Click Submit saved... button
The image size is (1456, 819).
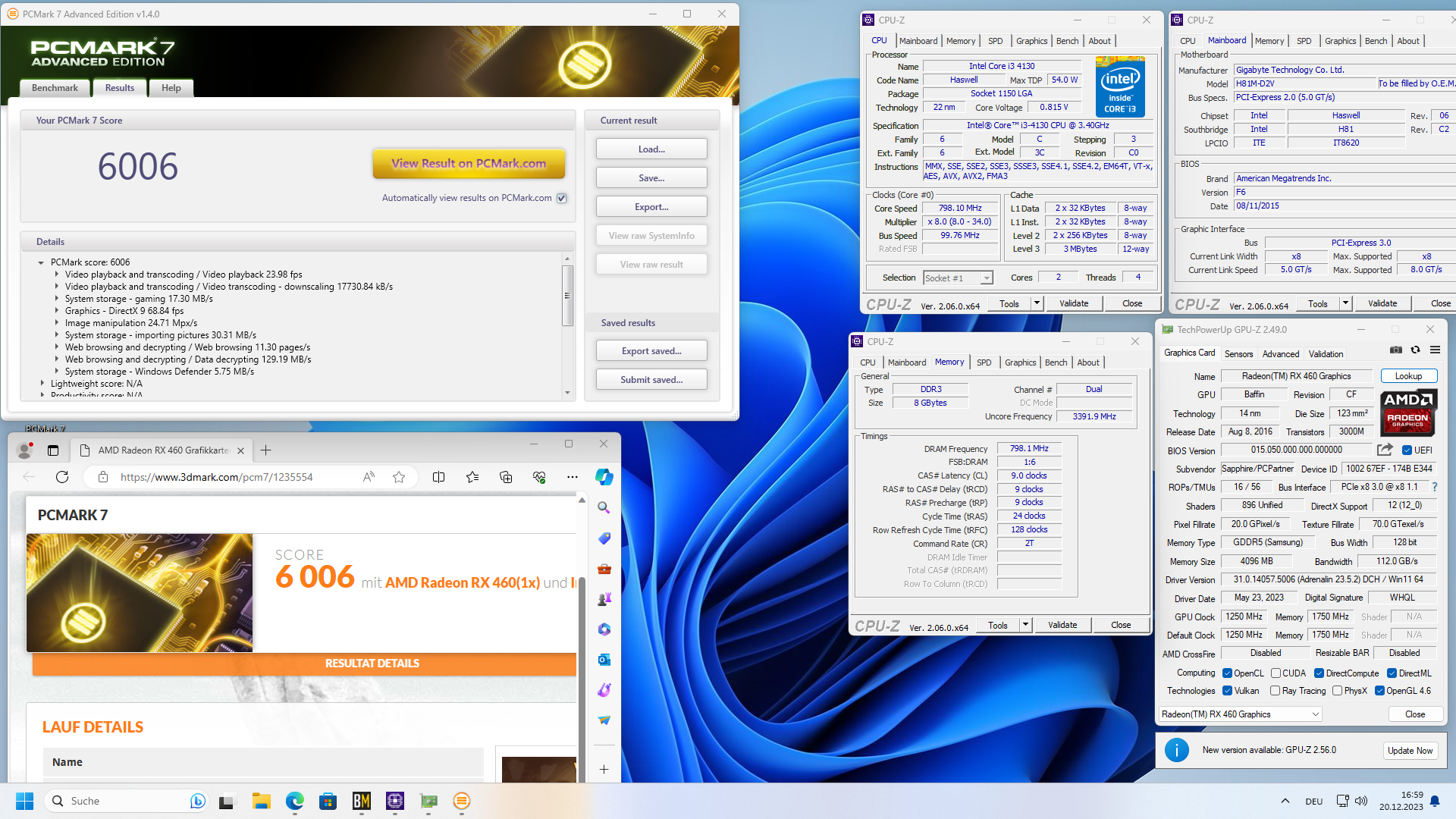[x=651, y=379]
